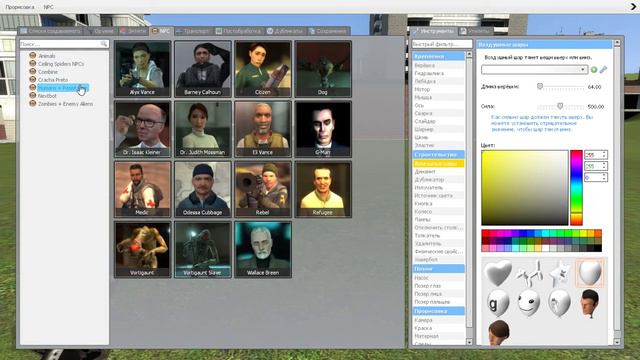Image resolution: width=640 pixels, height=360 pixels.
Task: Choose the Eli Vance NPC icon
Action: (263, 129)
